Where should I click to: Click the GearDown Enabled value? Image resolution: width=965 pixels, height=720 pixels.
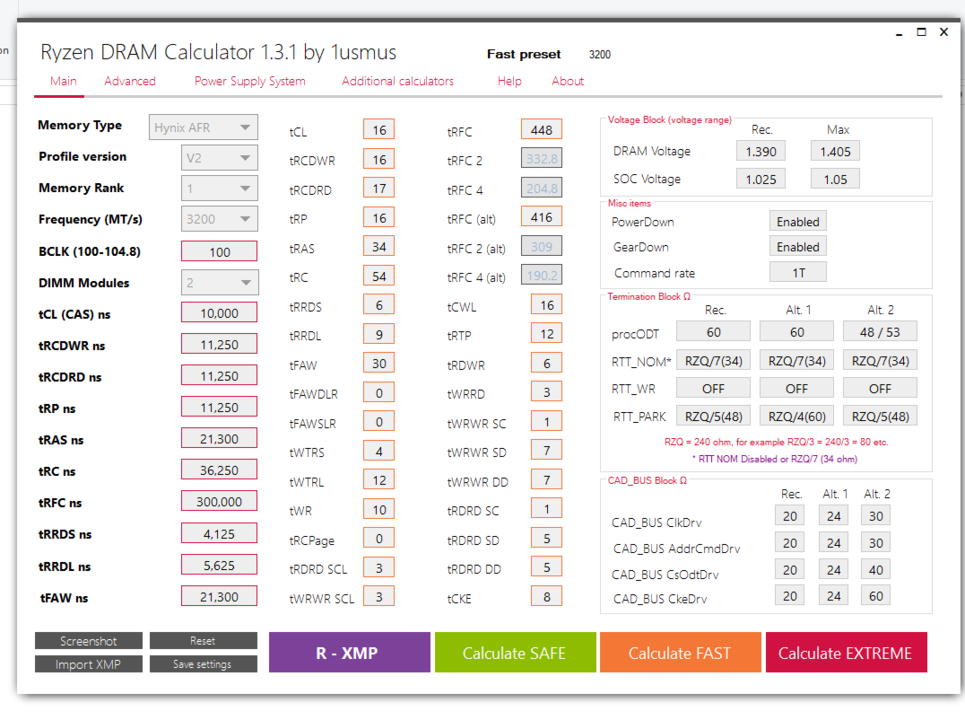click(798, 247)
